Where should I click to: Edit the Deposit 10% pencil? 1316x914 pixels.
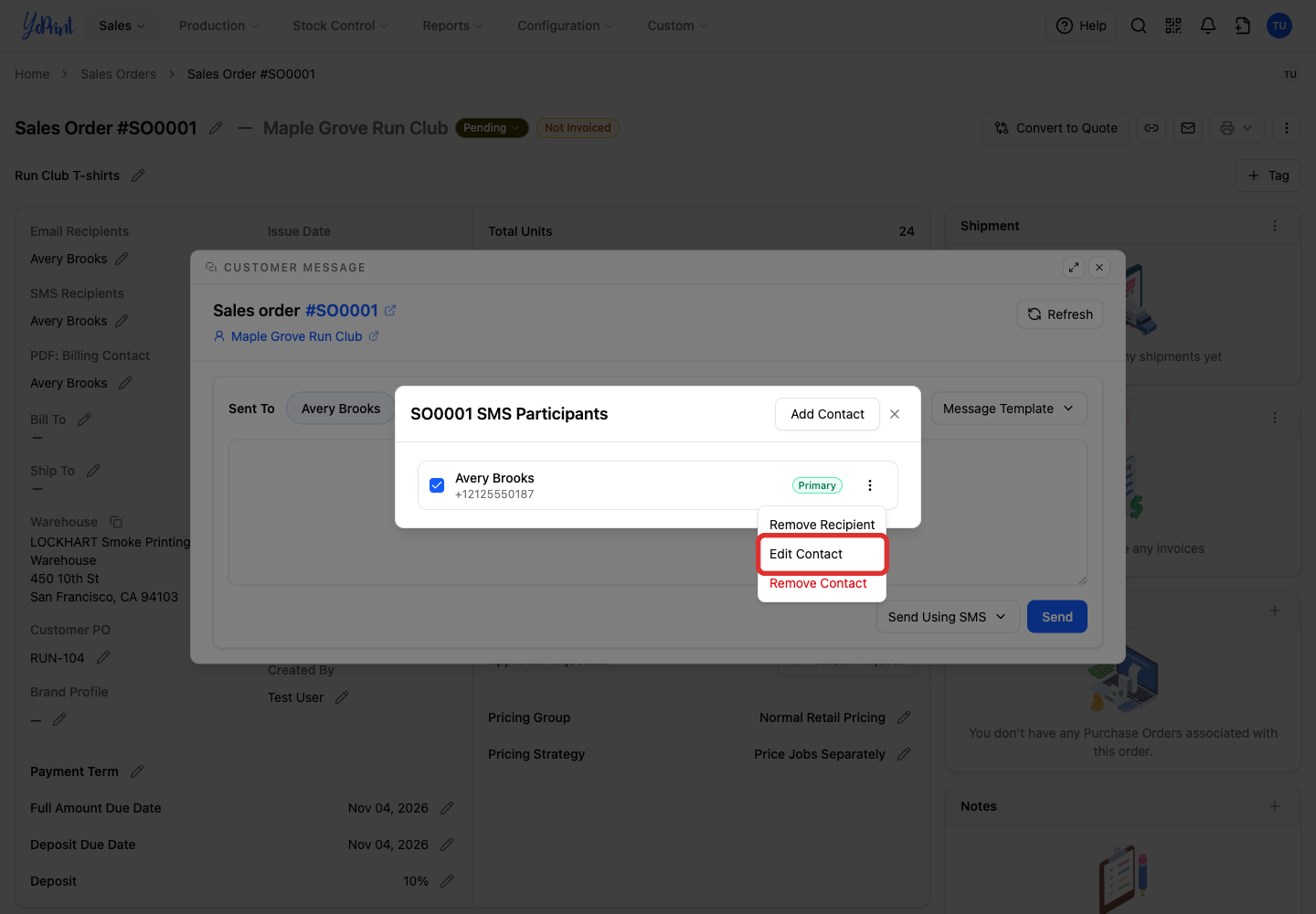pyautogui.click(x=447, y=881)
